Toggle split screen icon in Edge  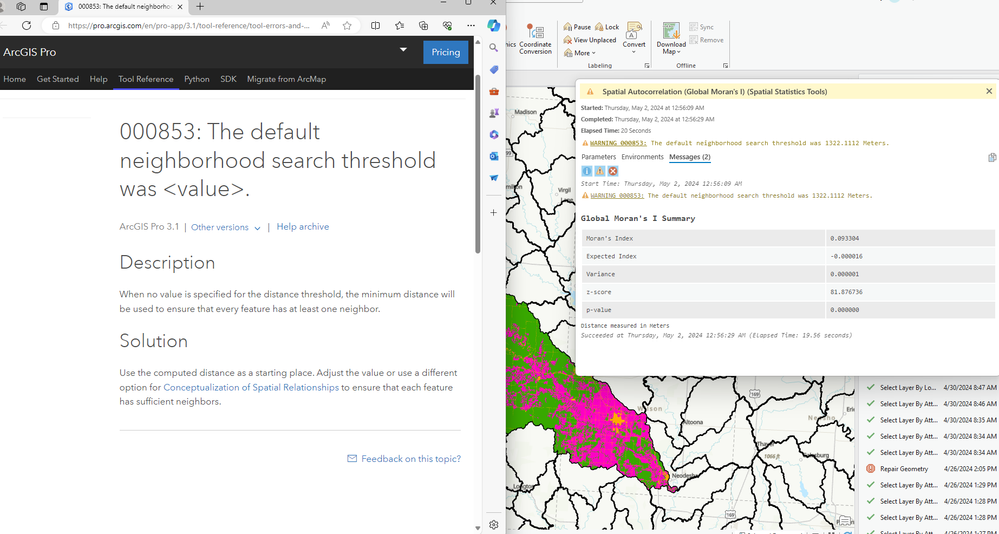(375, 25)
